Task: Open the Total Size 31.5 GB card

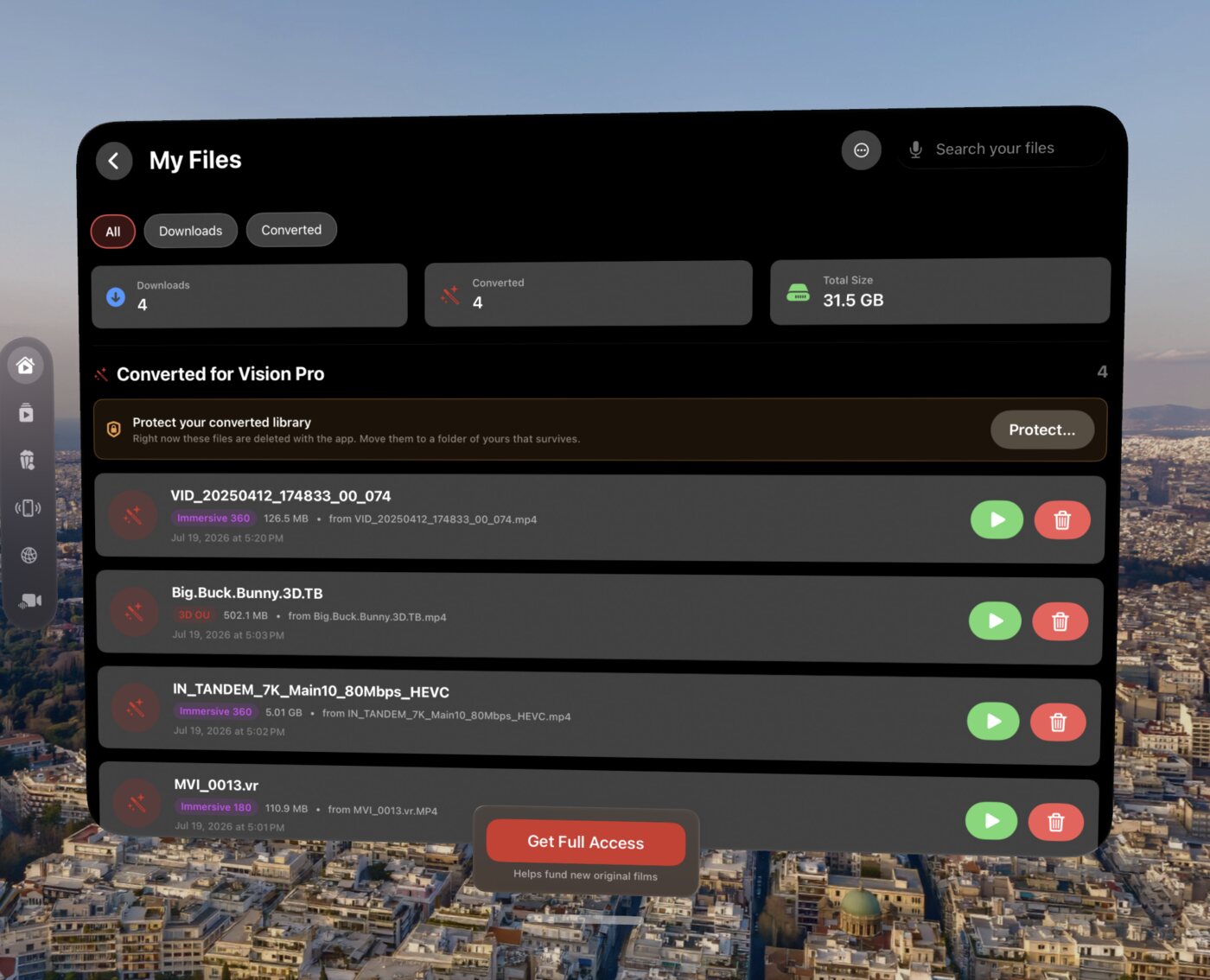Action: click(x=939, y=290)
